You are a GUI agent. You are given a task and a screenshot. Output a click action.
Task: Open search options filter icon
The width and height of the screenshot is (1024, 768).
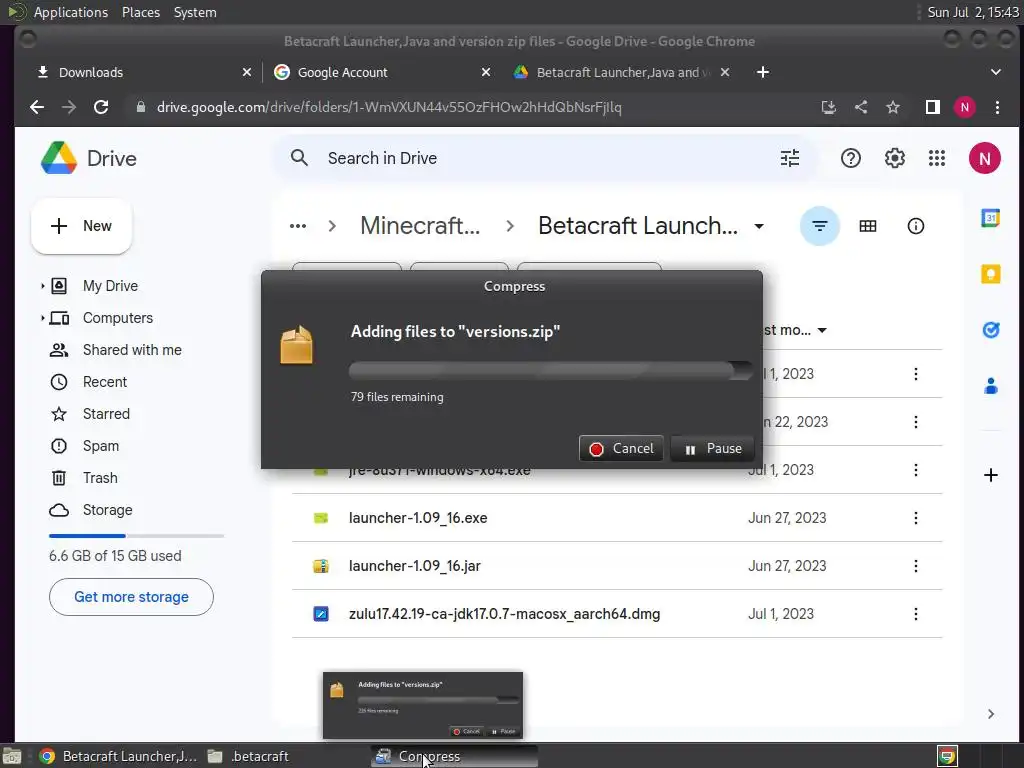click(x=790, y=158)
